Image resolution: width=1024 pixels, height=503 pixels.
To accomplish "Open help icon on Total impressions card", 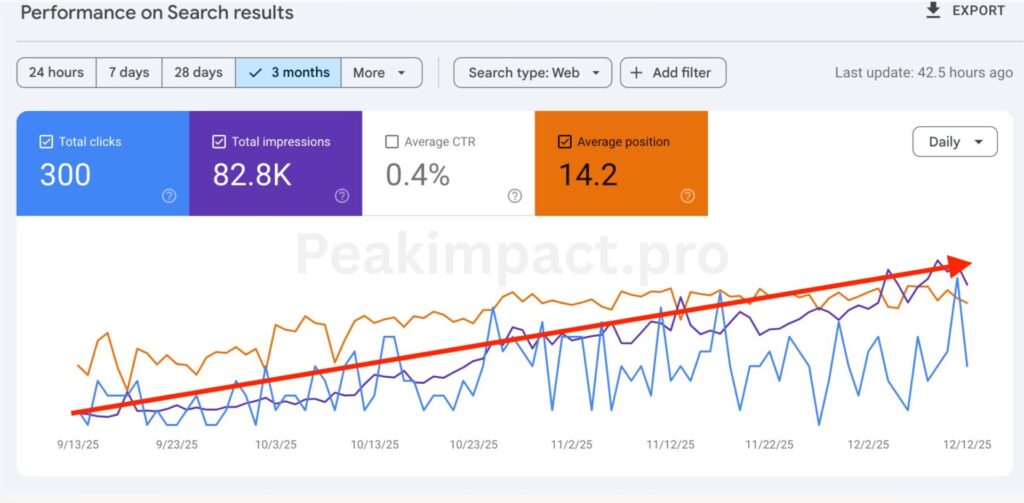I will (342, 196).
